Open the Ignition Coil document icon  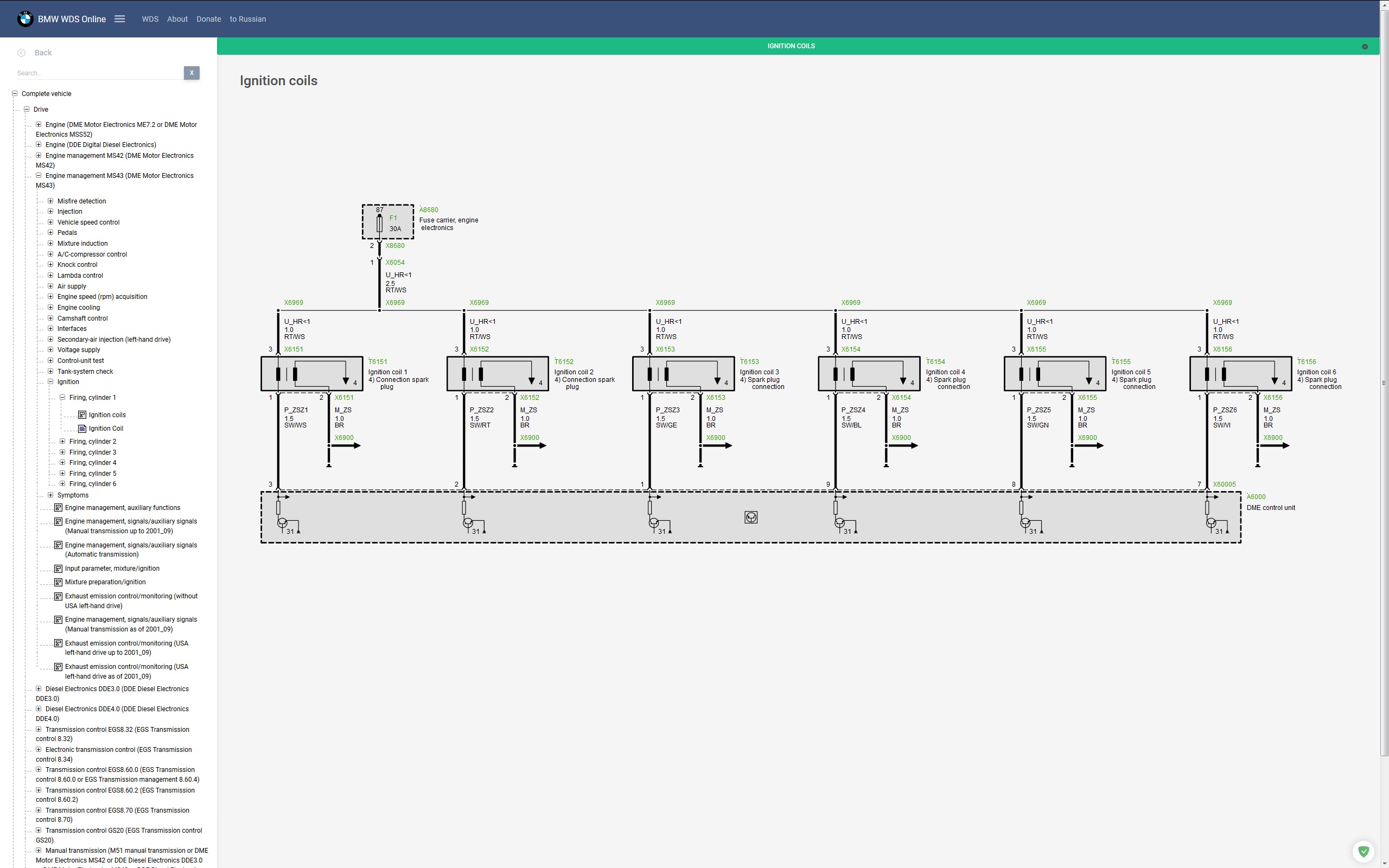[82, 429]
